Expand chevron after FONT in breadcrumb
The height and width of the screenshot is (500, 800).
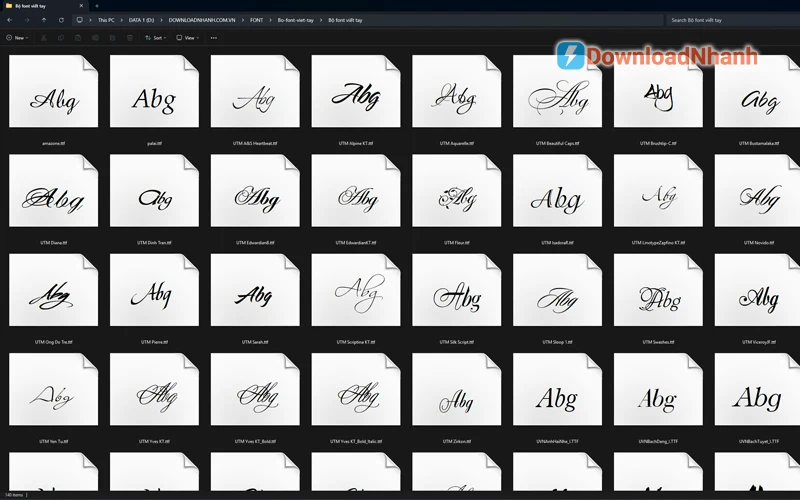[x=270, y=20]
